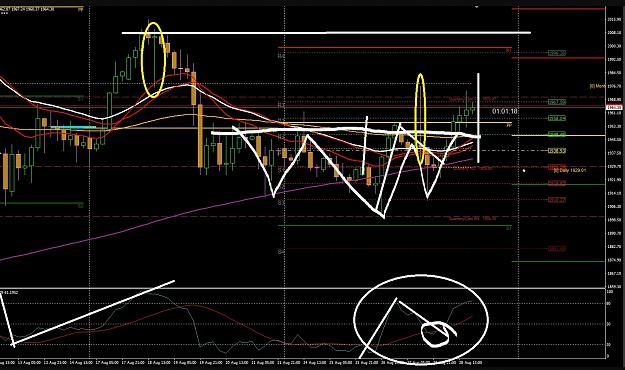The image size is (625, 370).
Task: Click the 2008.10 price scale value
Action: tap(615, 33)
